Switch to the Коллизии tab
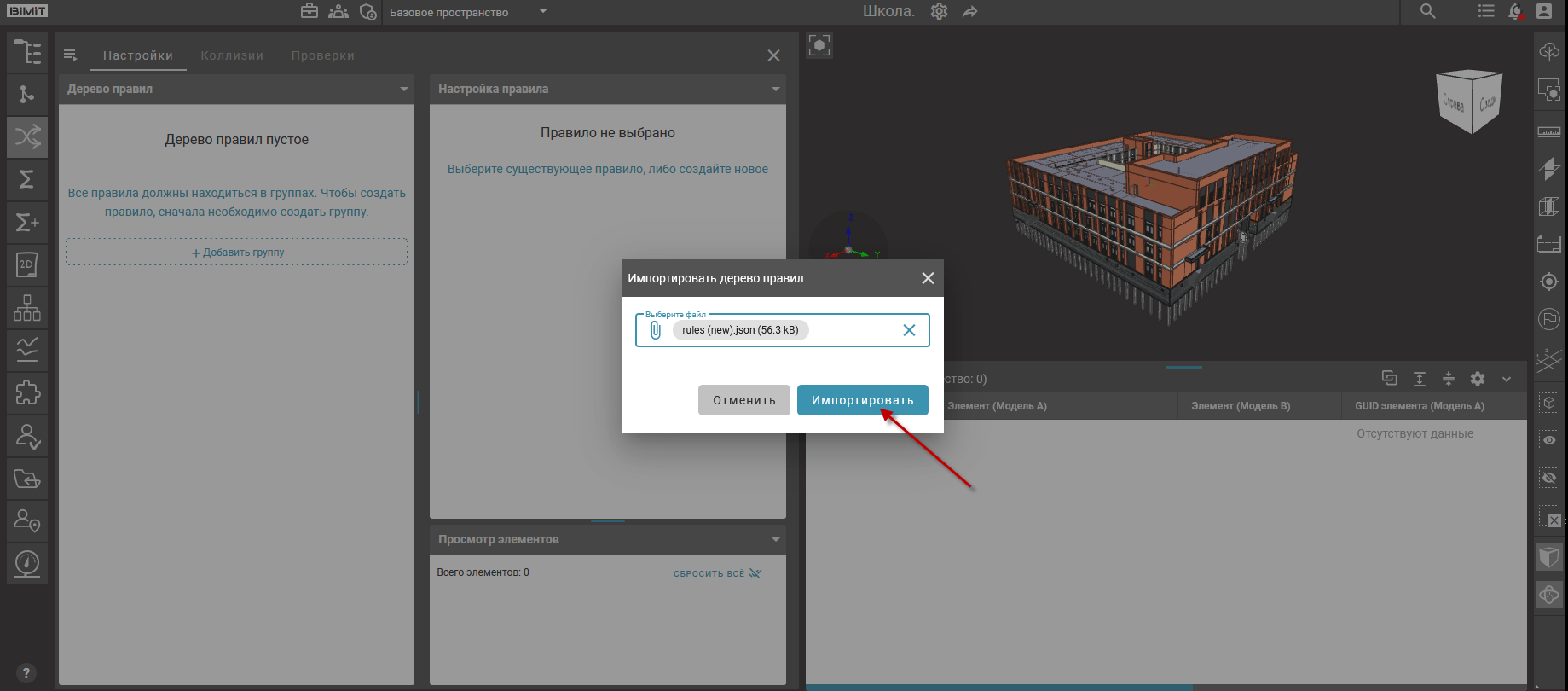 tap(232, 55)
